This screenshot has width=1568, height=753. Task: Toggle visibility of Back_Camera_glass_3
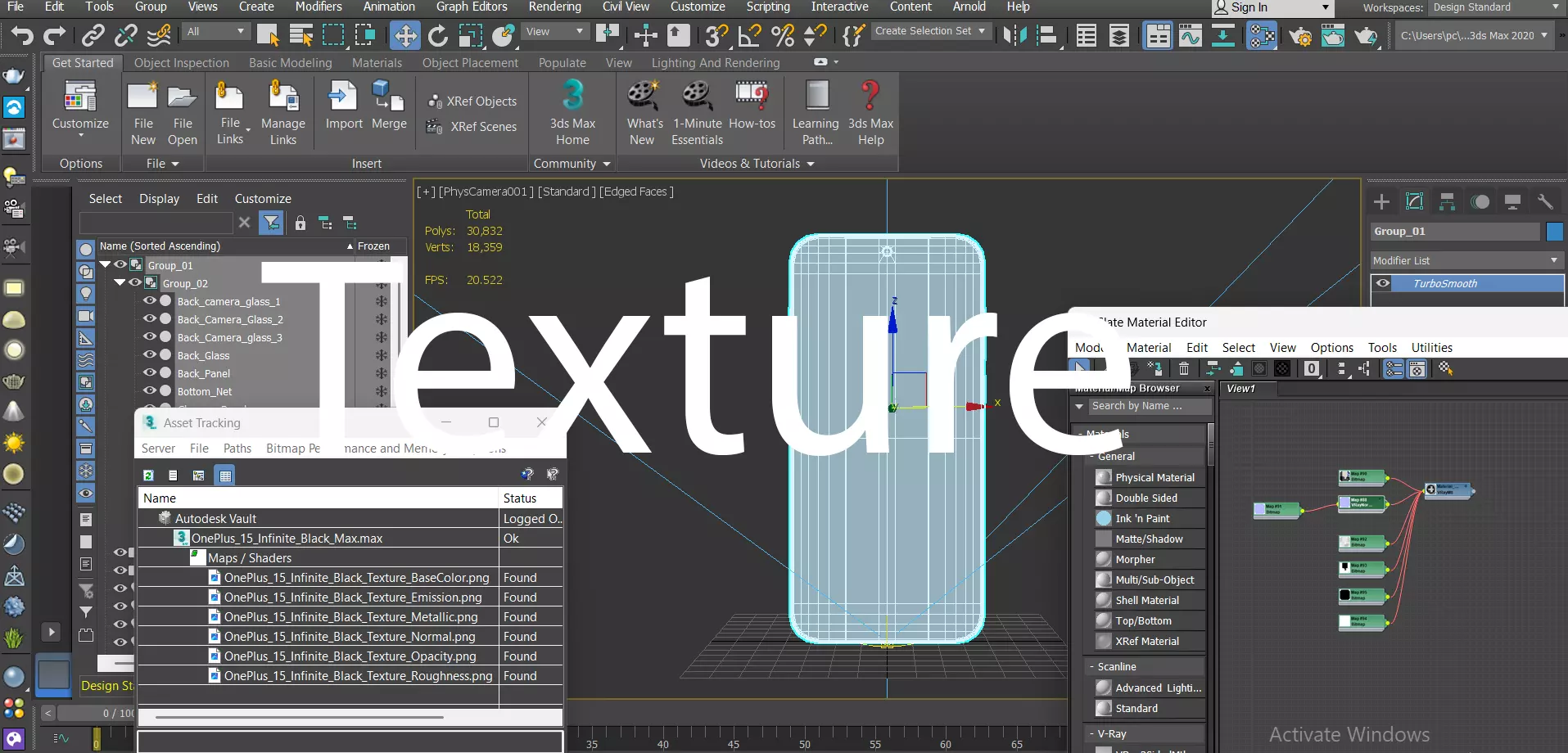click(150, 336)
